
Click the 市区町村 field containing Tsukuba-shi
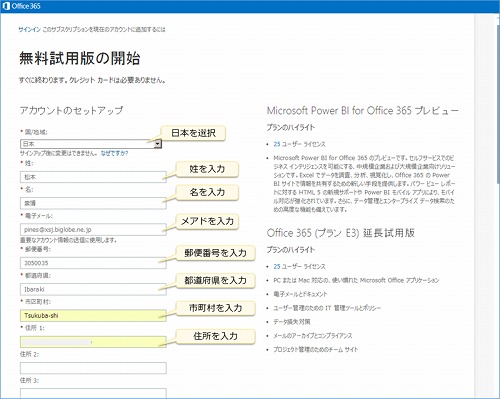93,315
